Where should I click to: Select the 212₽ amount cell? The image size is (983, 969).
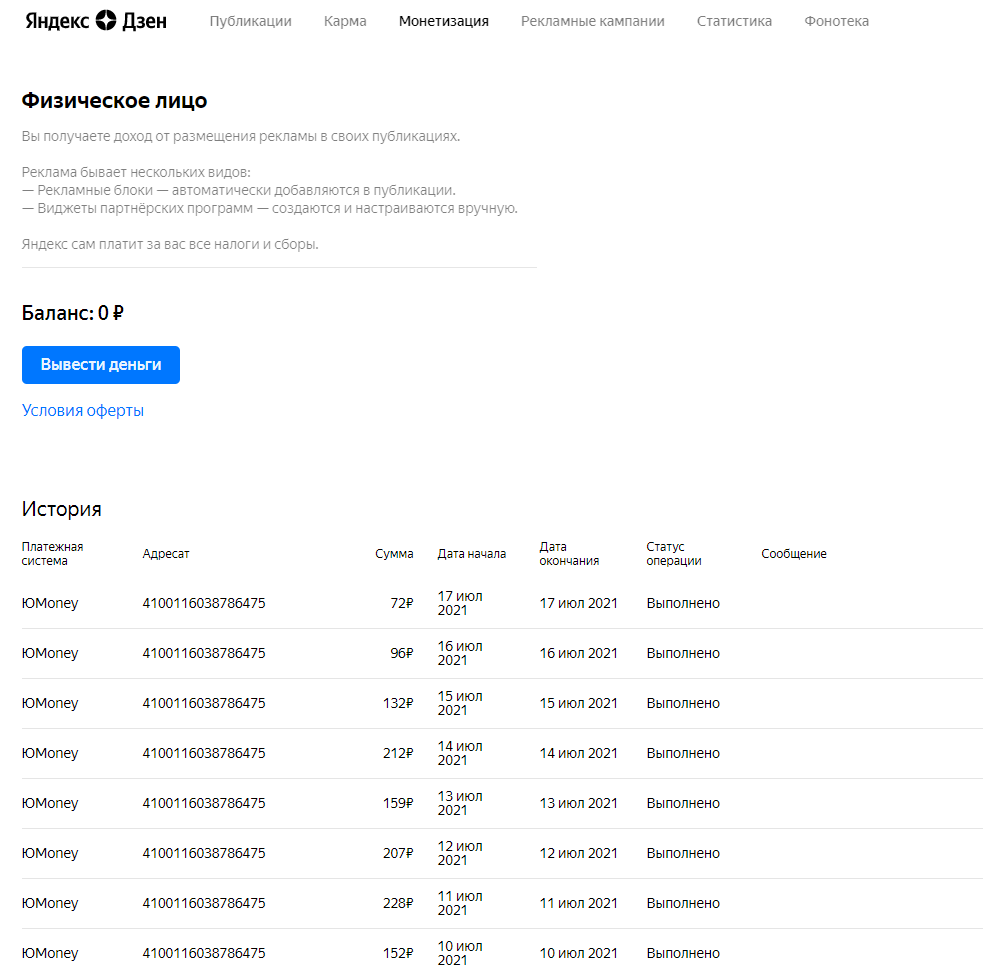[x=398, y=753]
